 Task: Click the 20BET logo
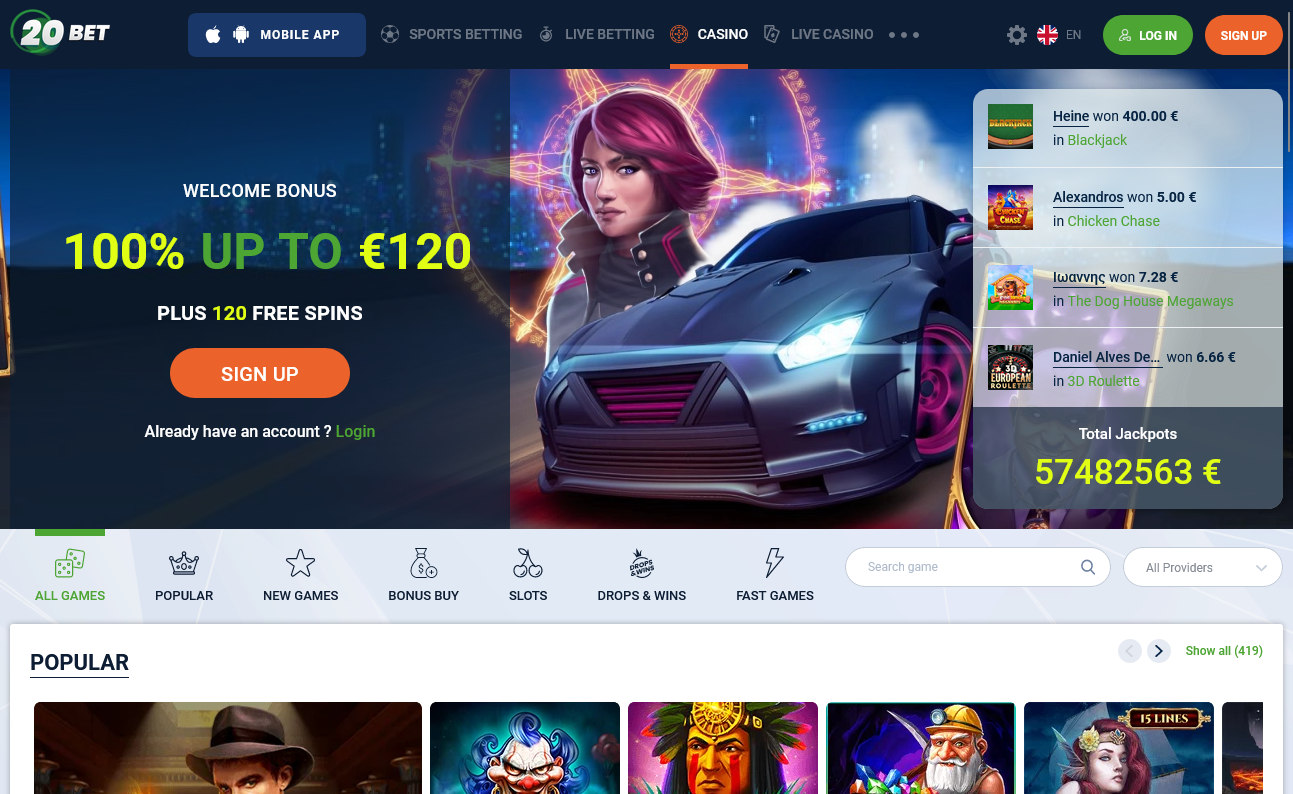click(61, 33)
